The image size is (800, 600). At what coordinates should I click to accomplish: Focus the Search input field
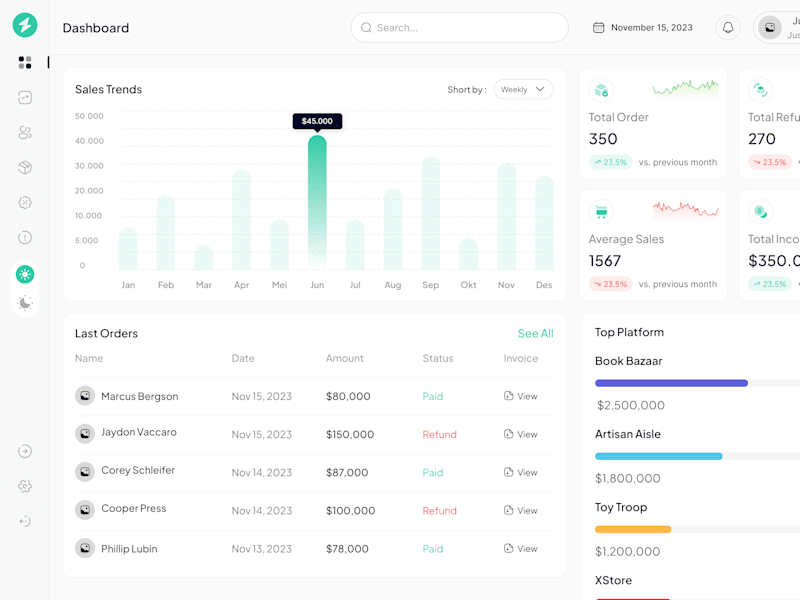pos(459,28)
